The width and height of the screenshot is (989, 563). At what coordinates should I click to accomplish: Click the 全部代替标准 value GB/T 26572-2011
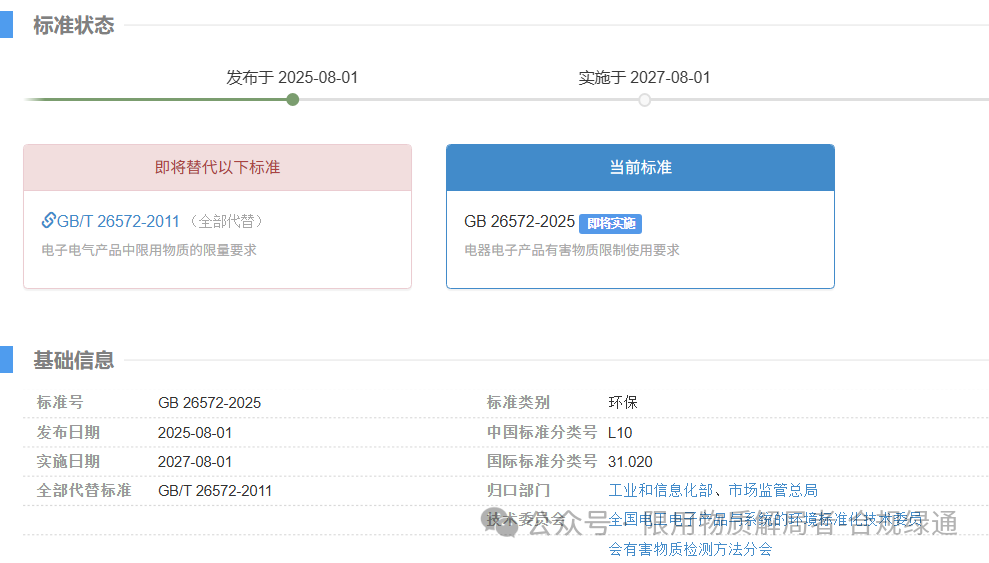(x=214, y=491)
